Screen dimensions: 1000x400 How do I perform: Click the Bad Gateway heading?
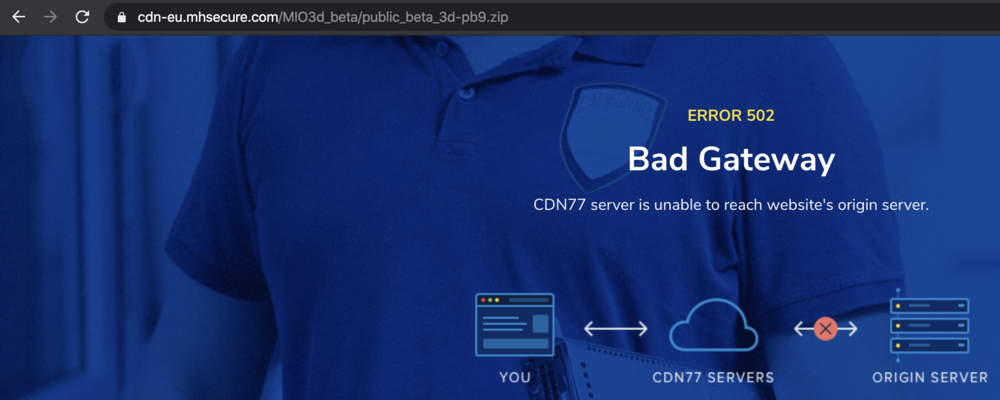pyautogui.click(x=731, y=159)
